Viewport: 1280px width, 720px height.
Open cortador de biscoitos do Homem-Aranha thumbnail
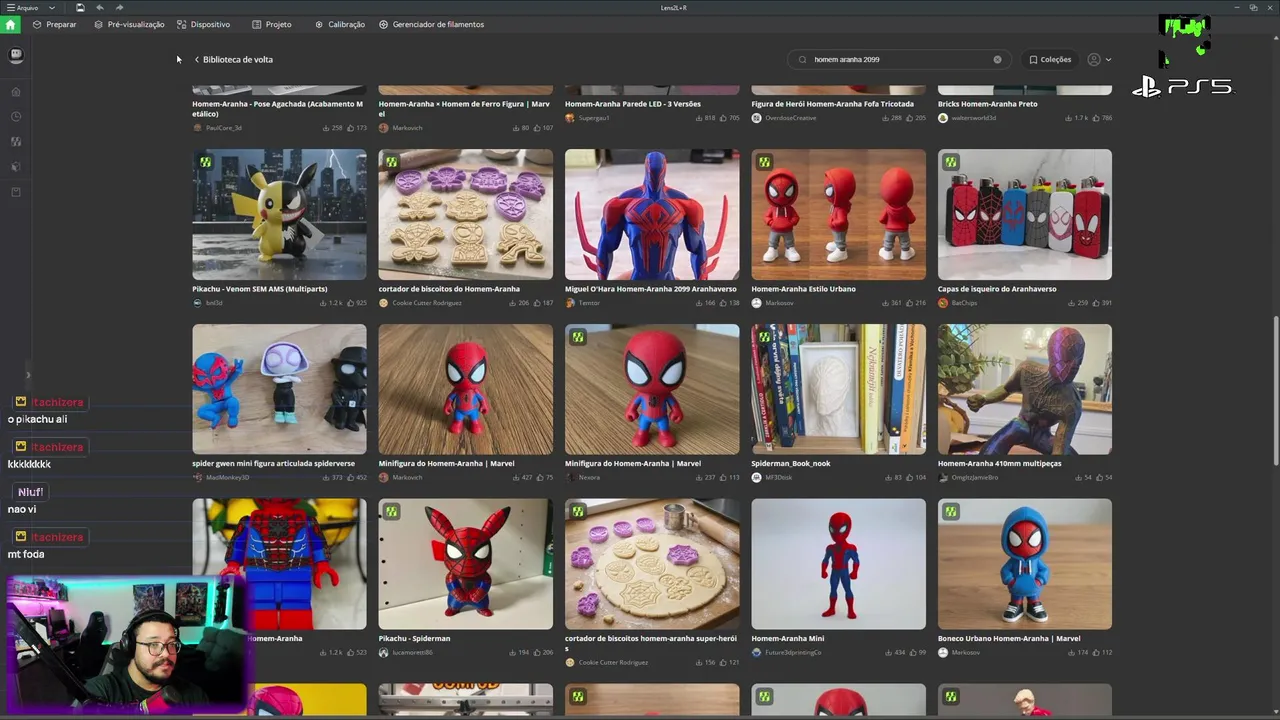coord(465,215)
